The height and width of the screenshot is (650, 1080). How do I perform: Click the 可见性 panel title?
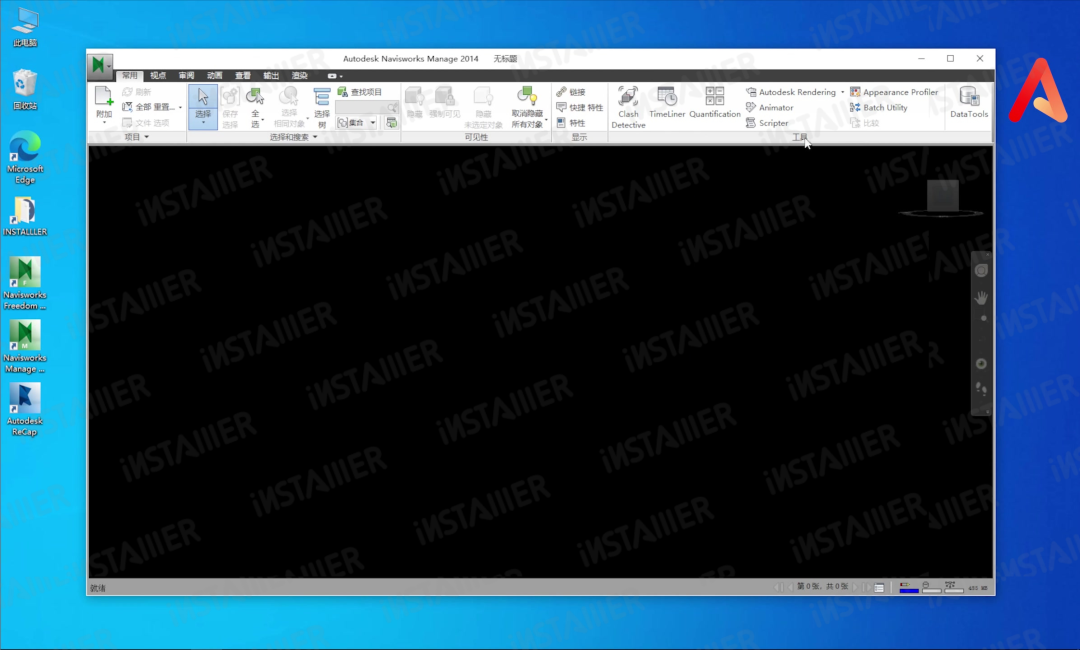coord(476,137)
